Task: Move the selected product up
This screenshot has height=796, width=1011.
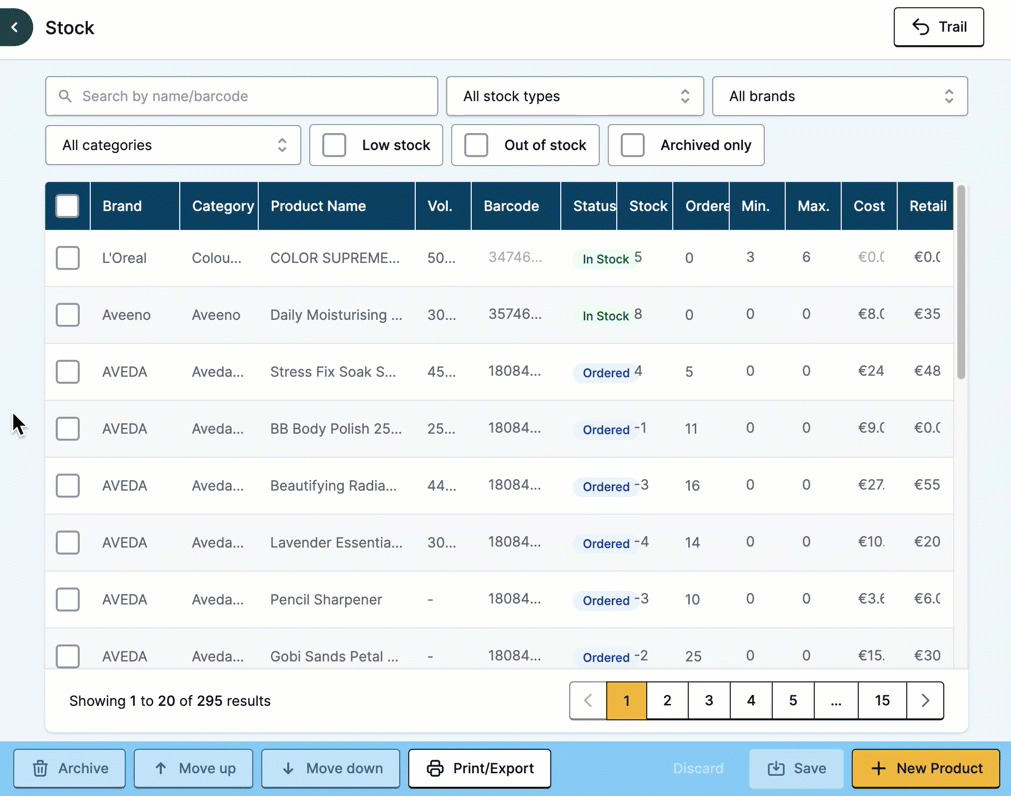Action: pos(193,768)
